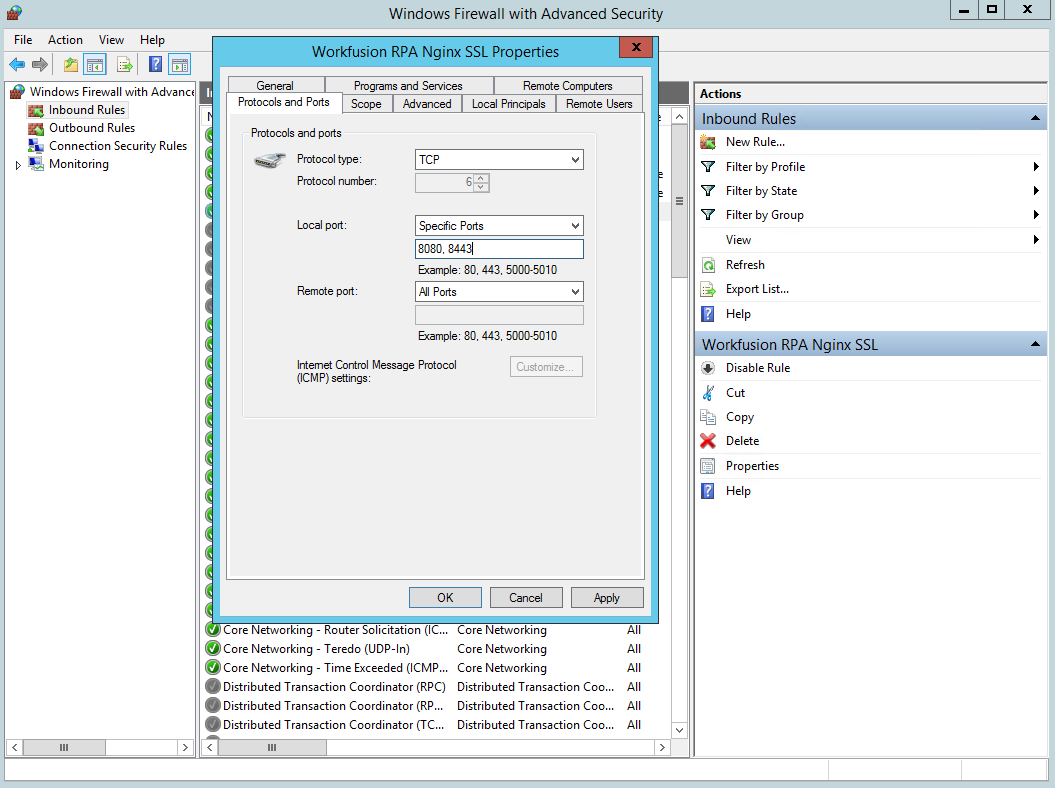Open the File menu
This screenshot has height=788, width=1055.
[23, 40]
